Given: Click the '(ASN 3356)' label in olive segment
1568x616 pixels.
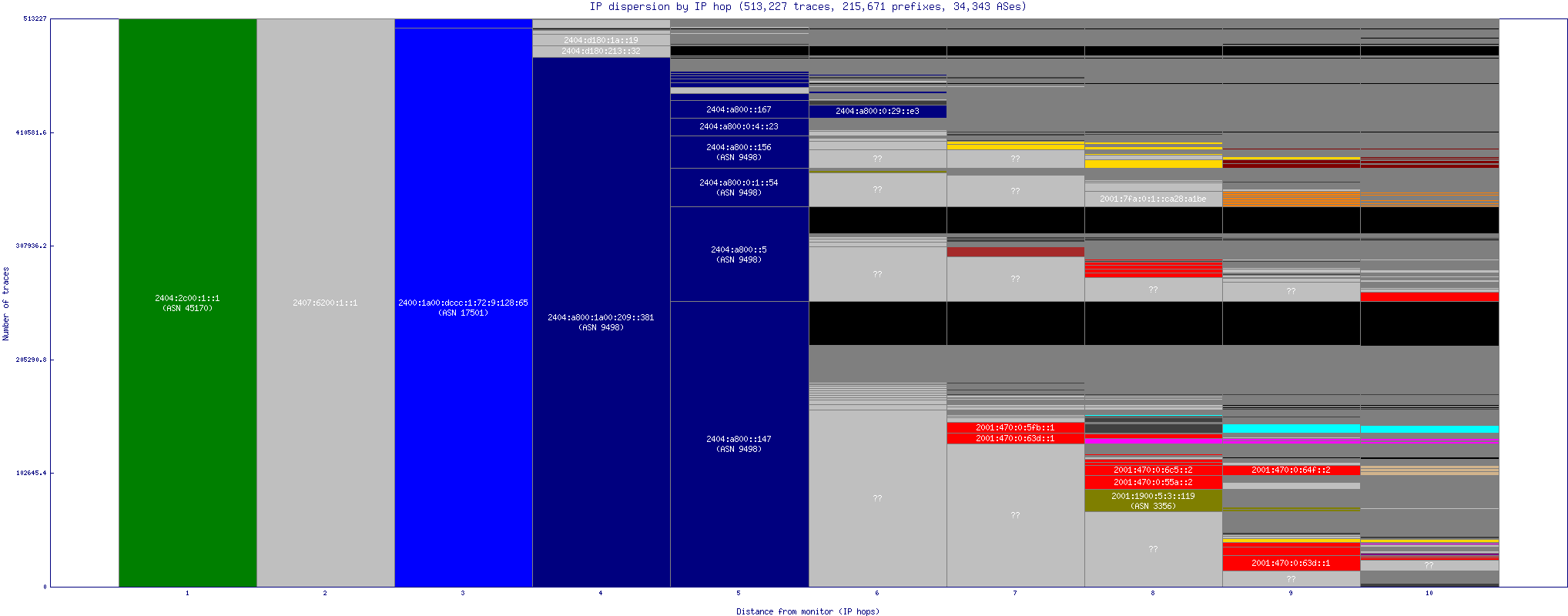Looking at the screenshot, I should (x=1153, y=506).
